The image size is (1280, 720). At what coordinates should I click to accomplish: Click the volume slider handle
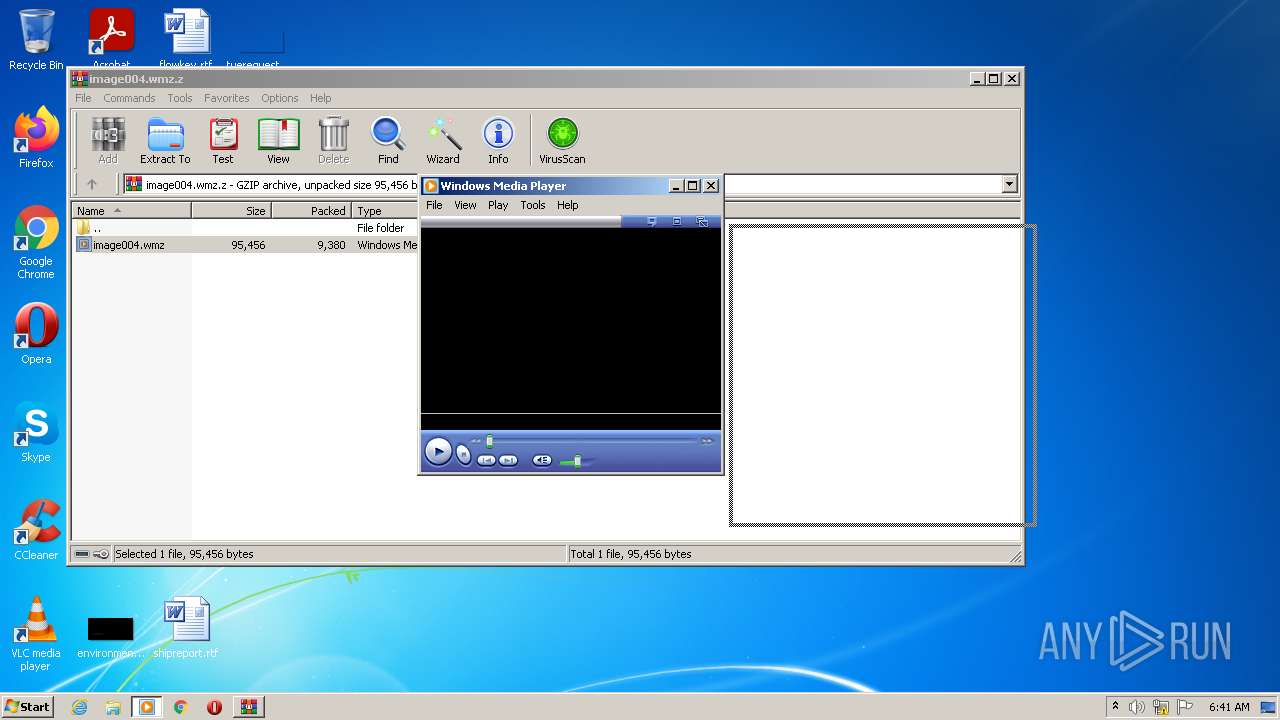[x=577, y=461]
